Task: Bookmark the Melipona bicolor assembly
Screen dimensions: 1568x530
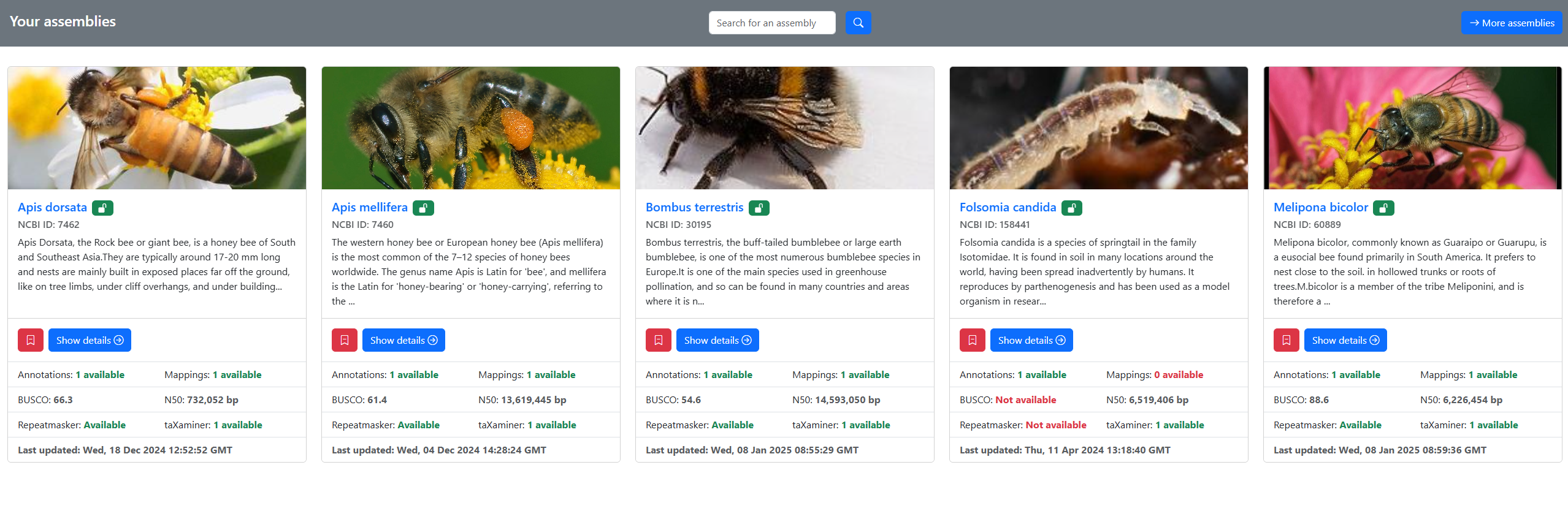Action: [1287, 340]
